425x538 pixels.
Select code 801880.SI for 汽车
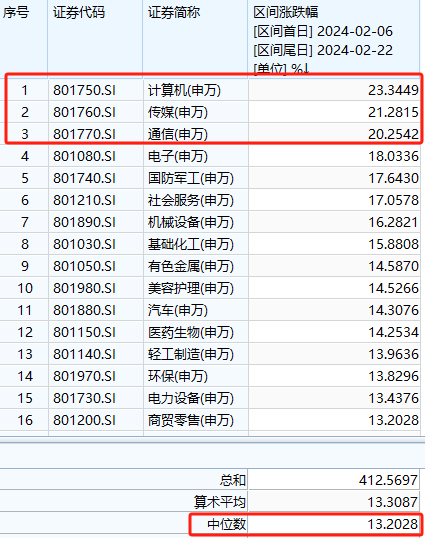[x=84, y=310]
